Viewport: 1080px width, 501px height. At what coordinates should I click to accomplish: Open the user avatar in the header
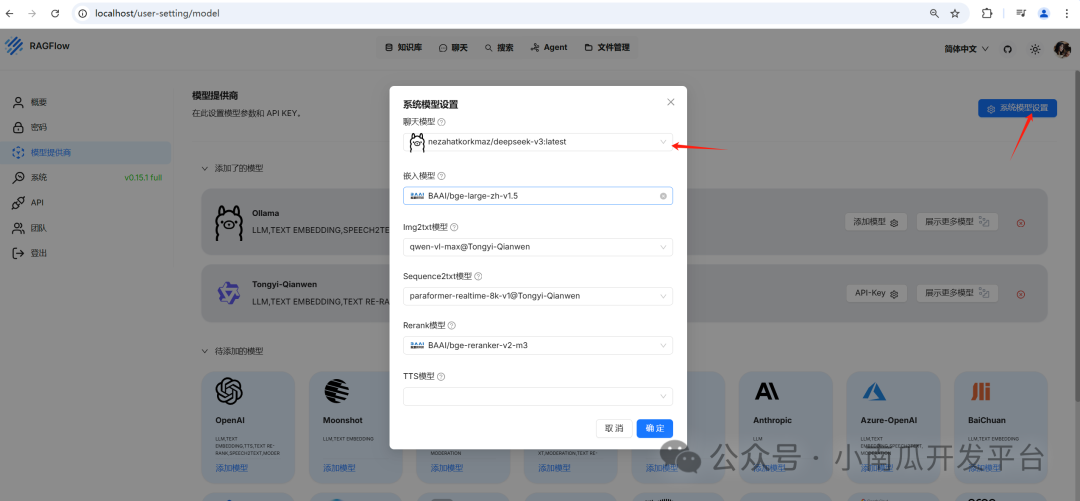pyautogui.click(x=1062, y=49)
